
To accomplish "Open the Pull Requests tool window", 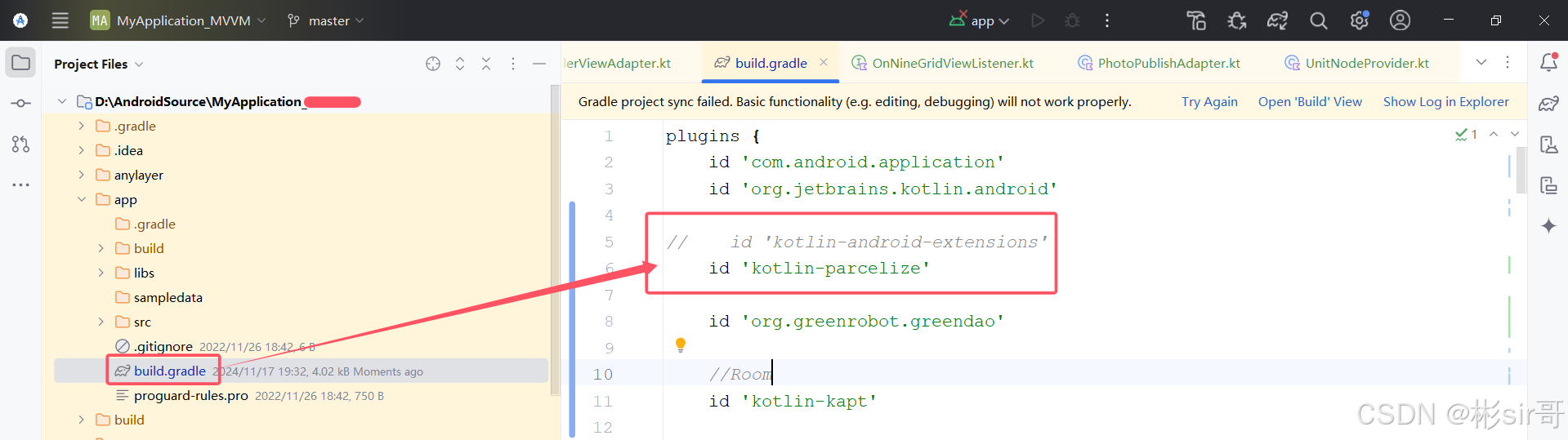I will [x=21, y=144].
